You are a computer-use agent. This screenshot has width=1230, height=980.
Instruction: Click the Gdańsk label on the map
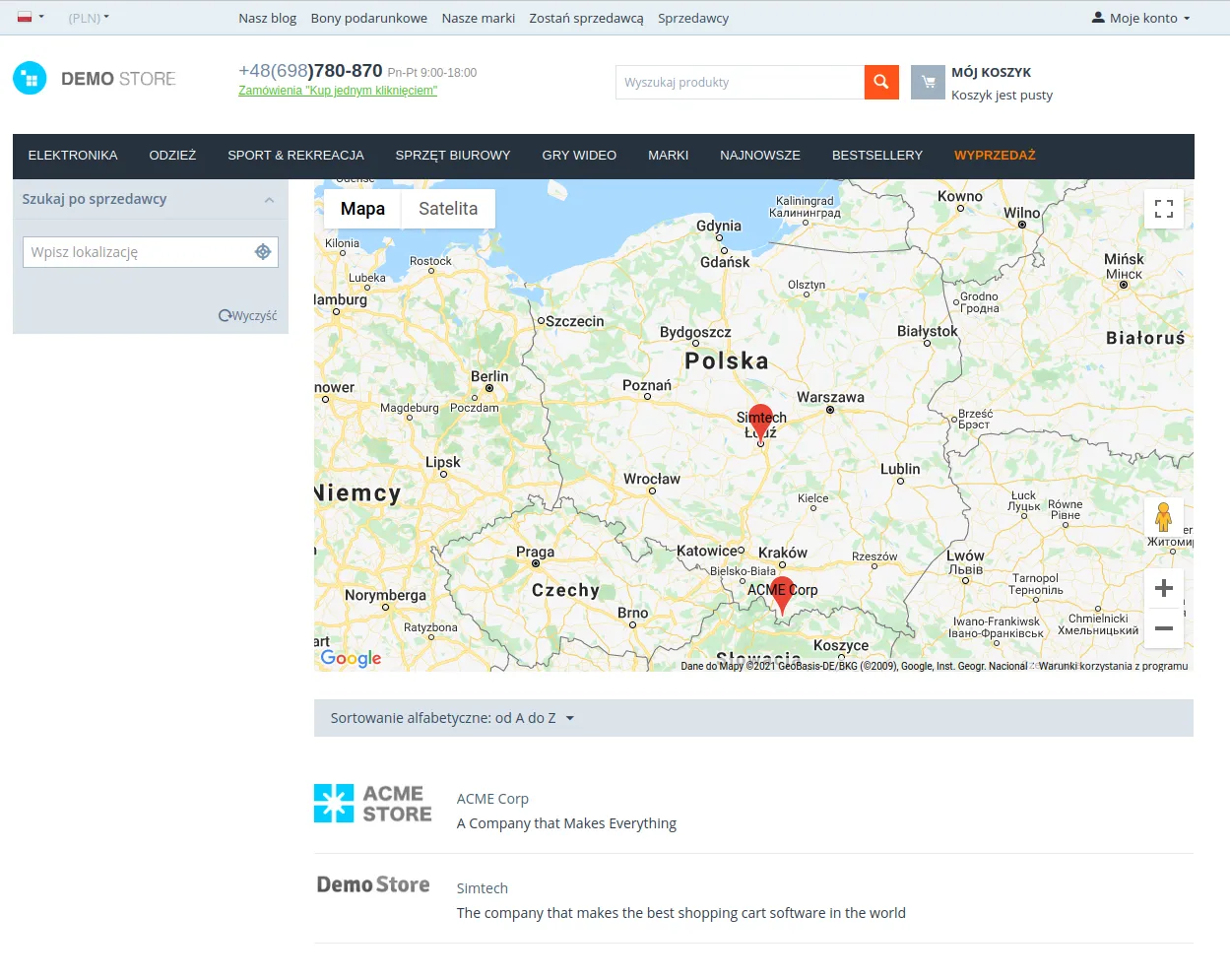click(x=725, y=262)
